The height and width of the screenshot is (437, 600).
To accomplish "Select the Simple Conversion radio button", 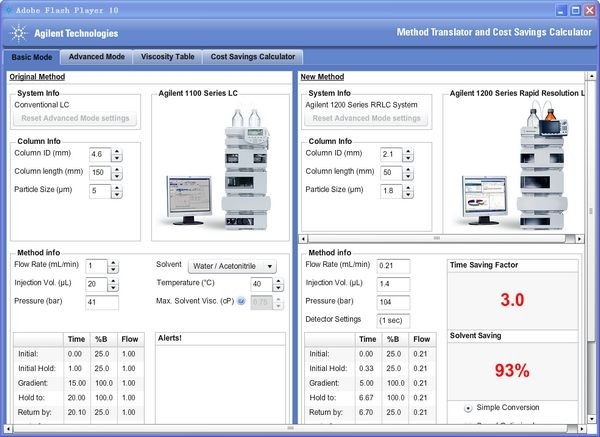I will 468,408.
